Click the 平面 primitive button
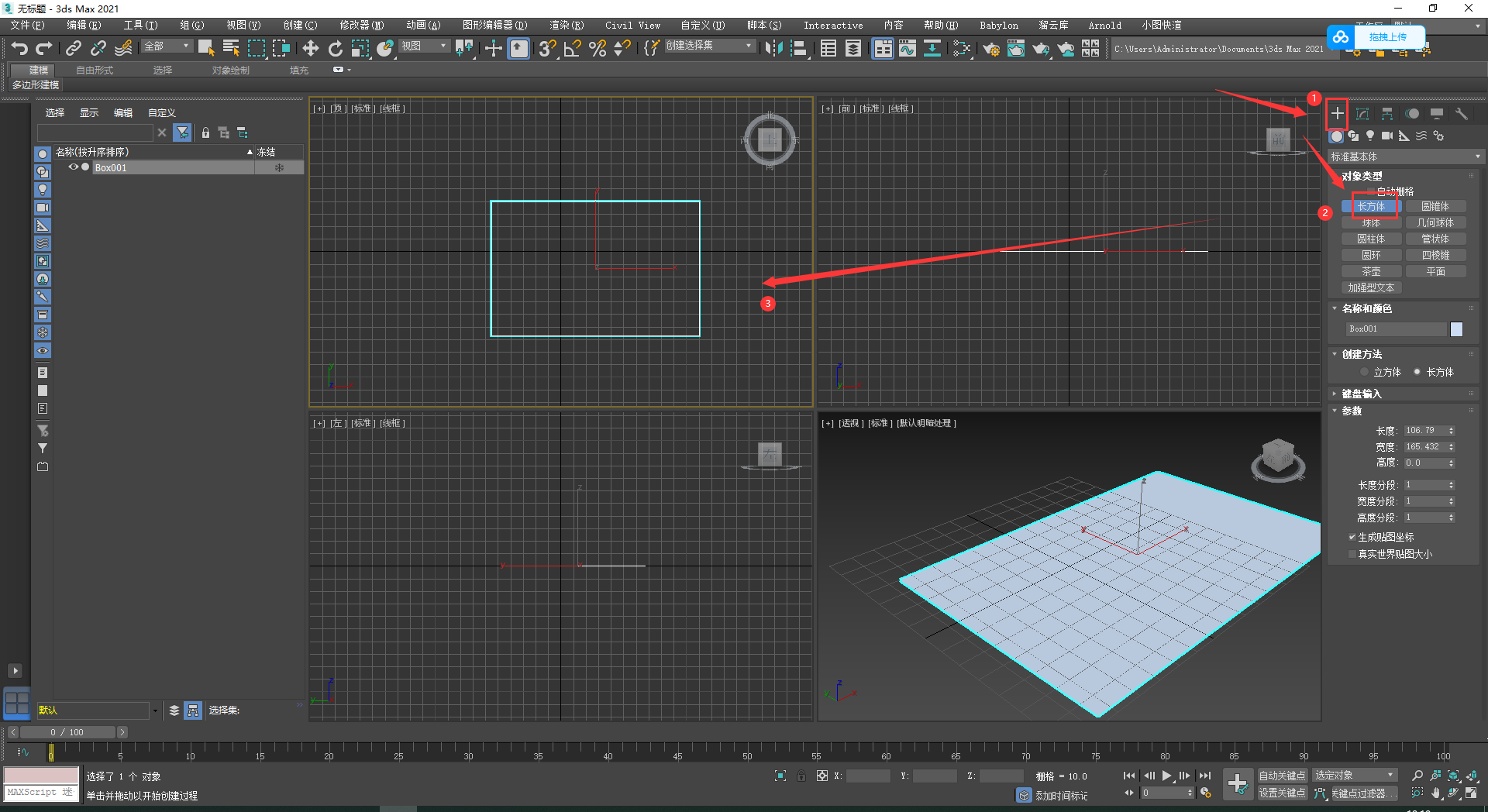Screen dimensions: 1488x812 [1435, 272]
